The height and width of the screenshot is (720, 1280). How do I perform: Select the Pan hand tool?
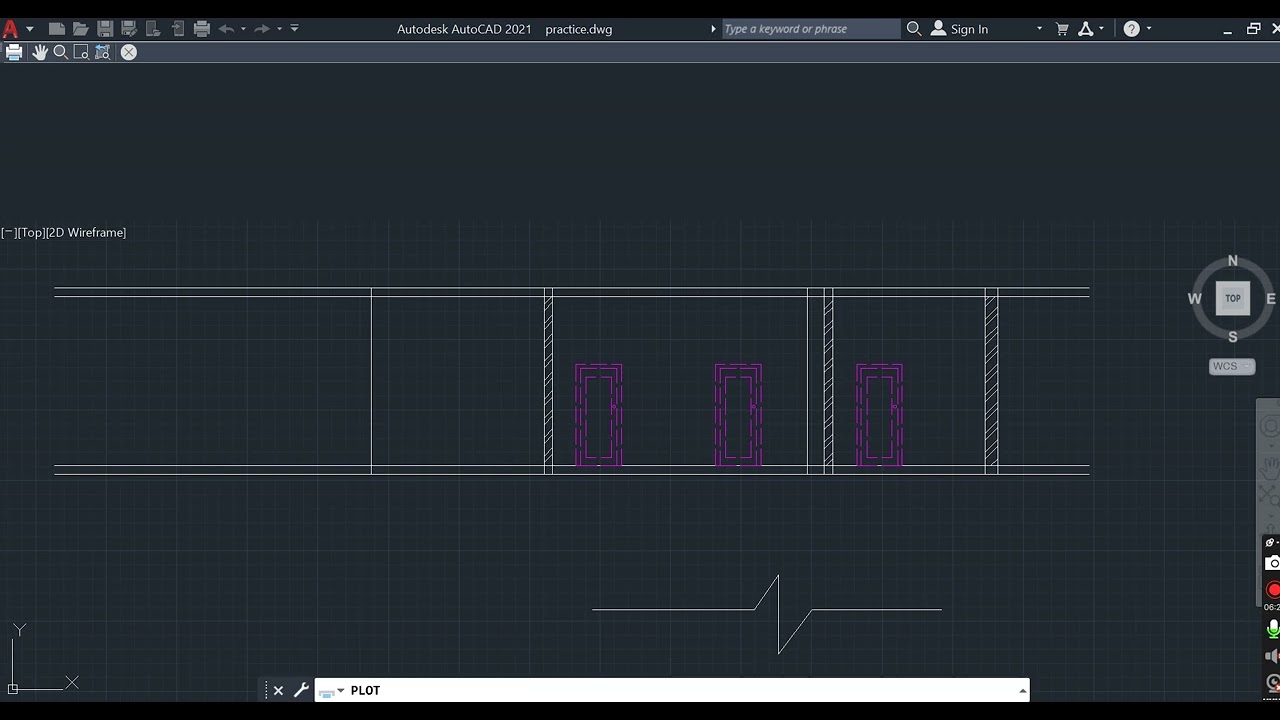click(40, 52)
